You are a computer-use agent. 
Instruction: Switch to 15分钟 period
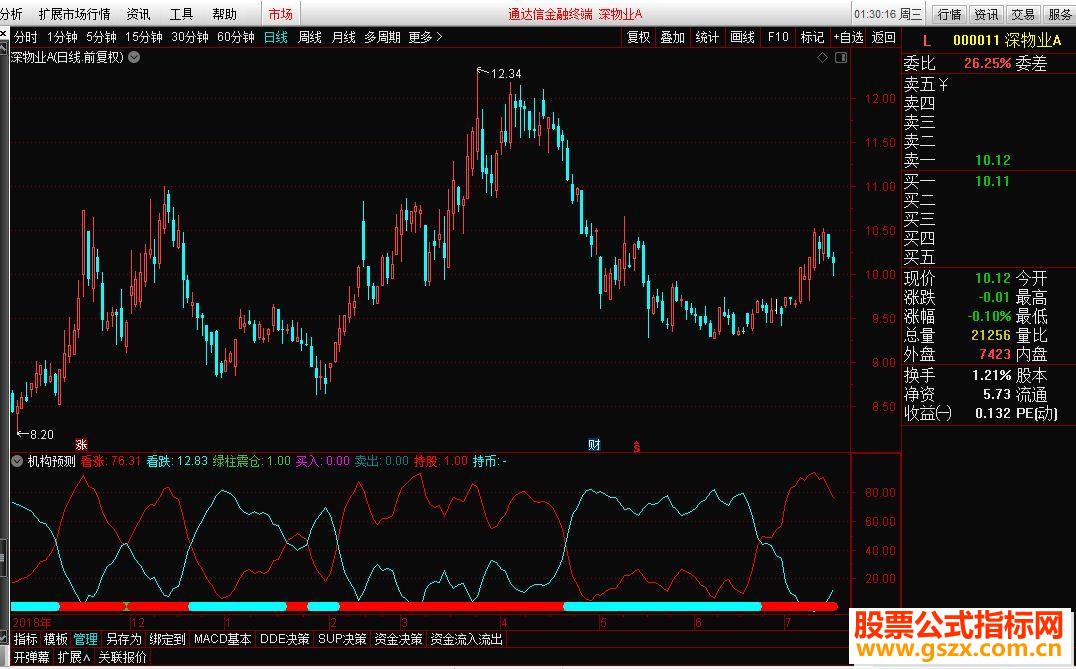(143, 37)
